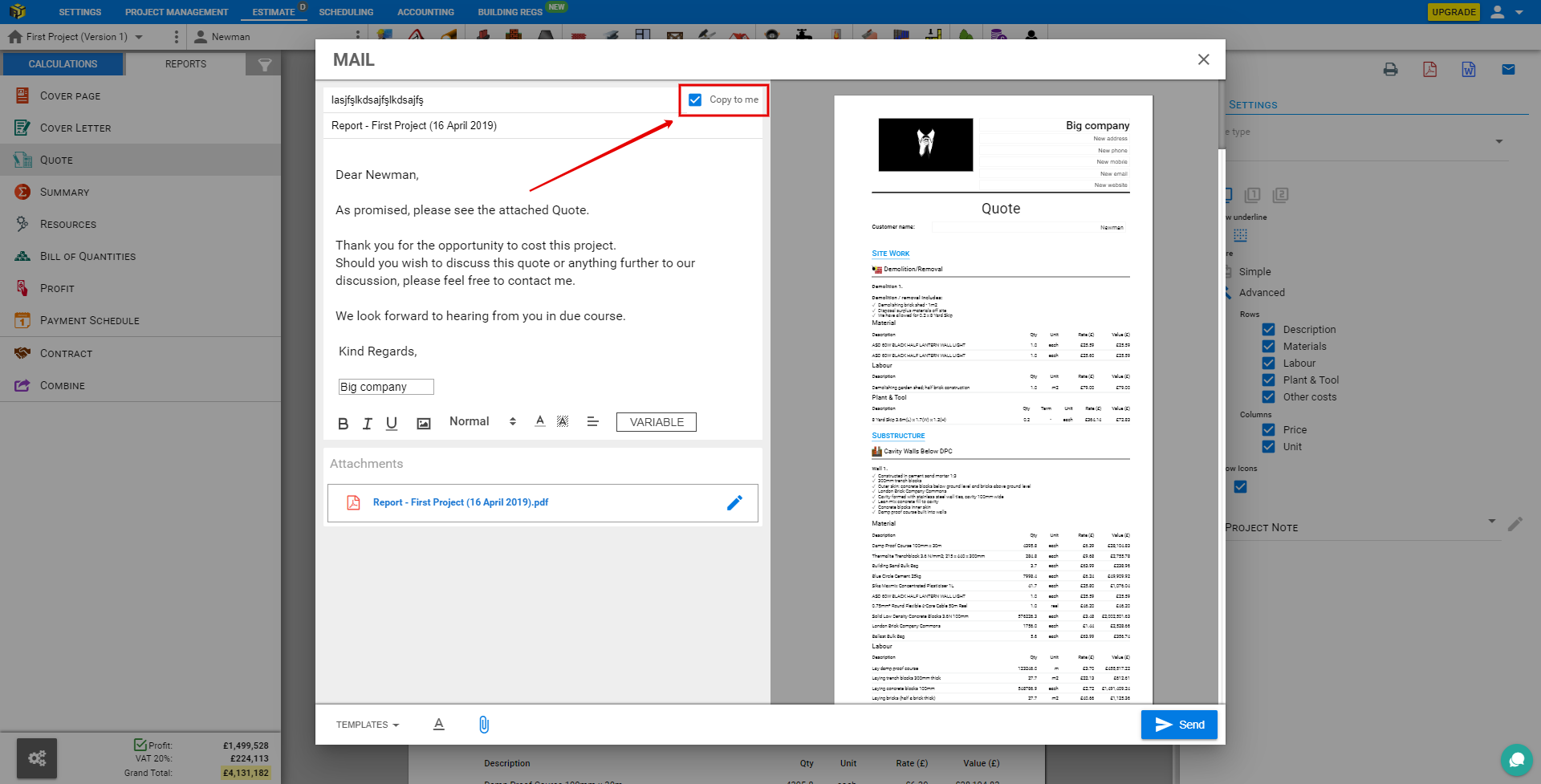Screen dimensions: 1541x784
Task: Click the mail subject field
Action: pos(543,125)
